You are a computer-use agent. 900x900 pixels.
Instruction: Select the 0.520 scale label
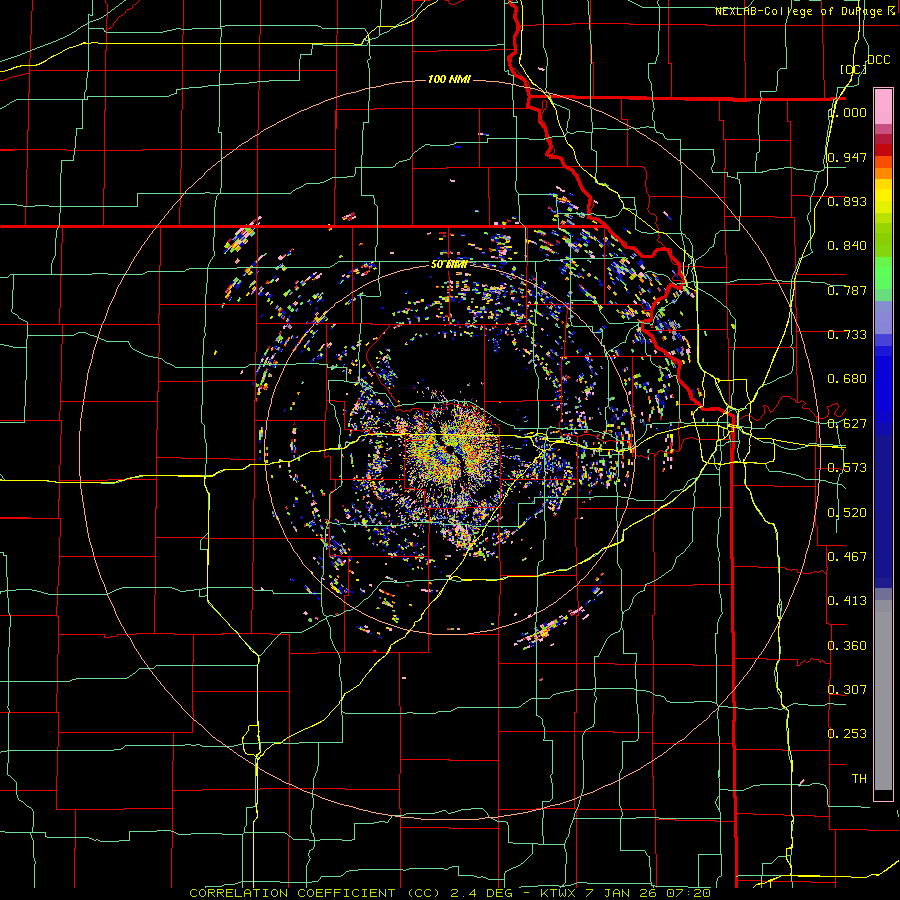pyautogui.click(x=847, y=513)
